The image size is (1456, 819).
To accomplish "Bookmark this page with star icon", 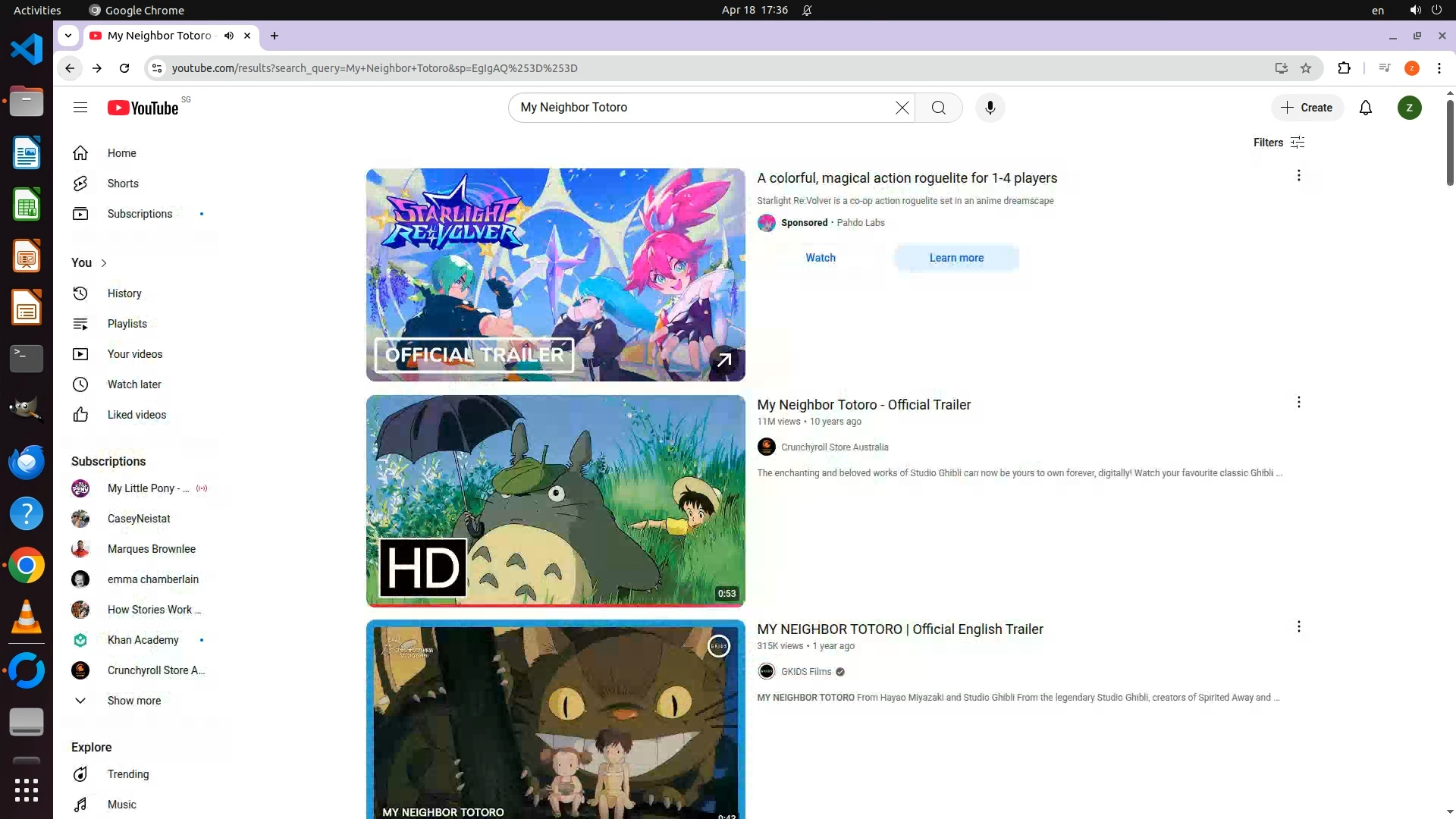I will 1306,68.
